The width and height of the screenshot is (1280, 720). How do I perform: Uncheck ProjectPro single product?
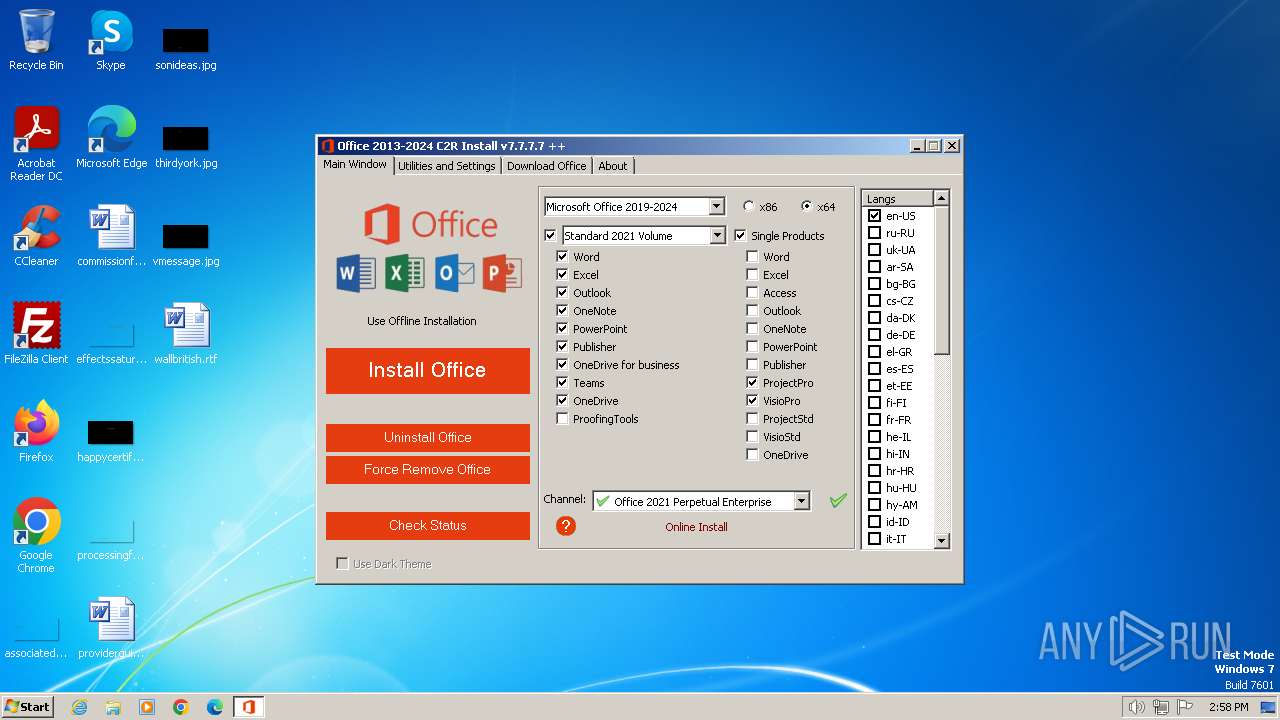coord(752,382)
